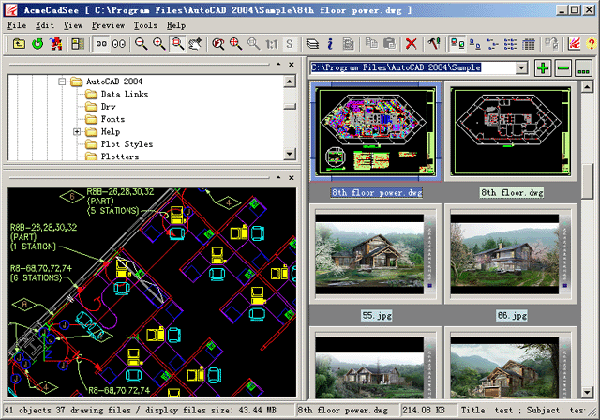Screen dimensions: 600x420
Task: Toggle the zoom window tool button
Action: pyautogui.click(x=177, y=44)
